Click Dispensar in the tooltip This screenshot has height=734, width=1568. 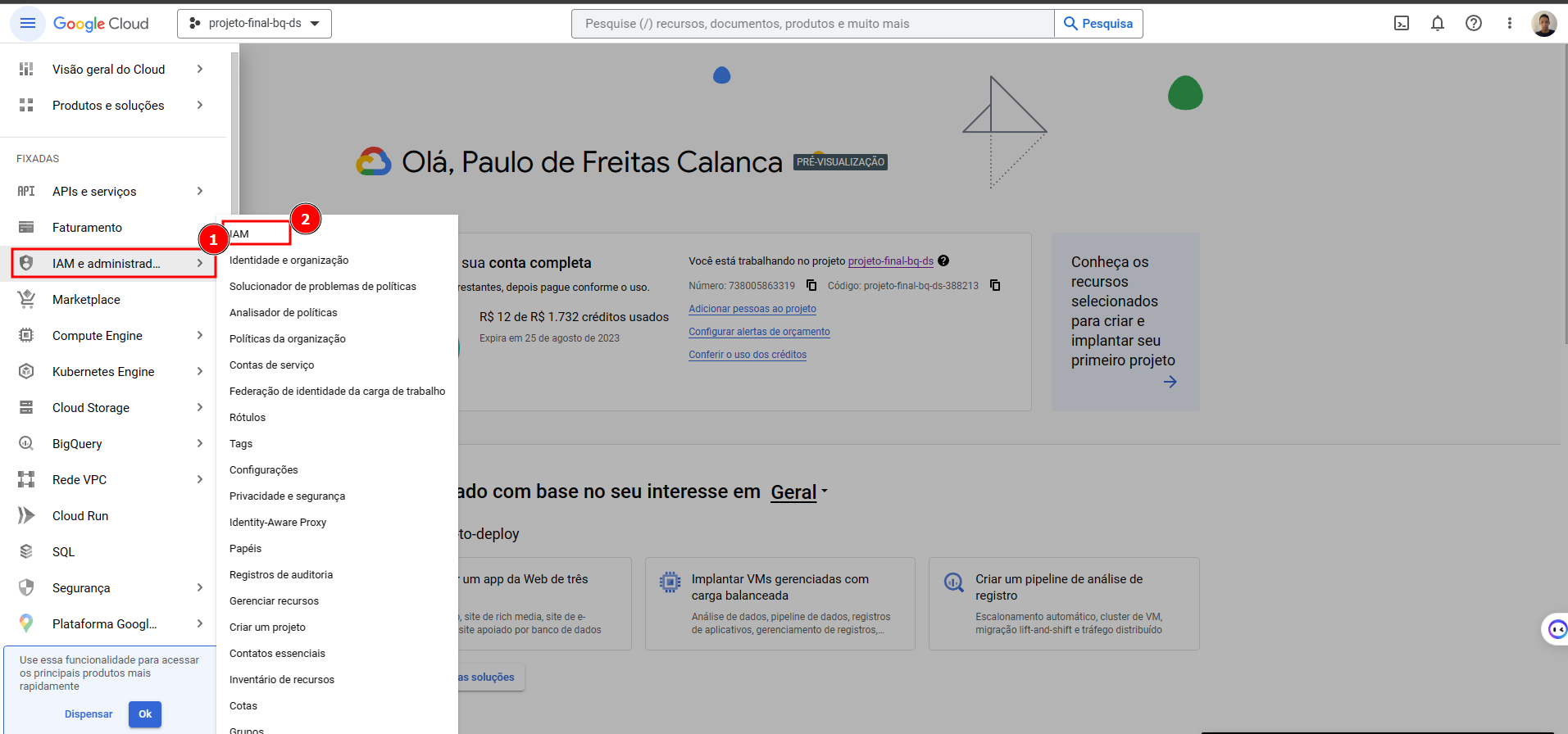[x=89, y=714]
